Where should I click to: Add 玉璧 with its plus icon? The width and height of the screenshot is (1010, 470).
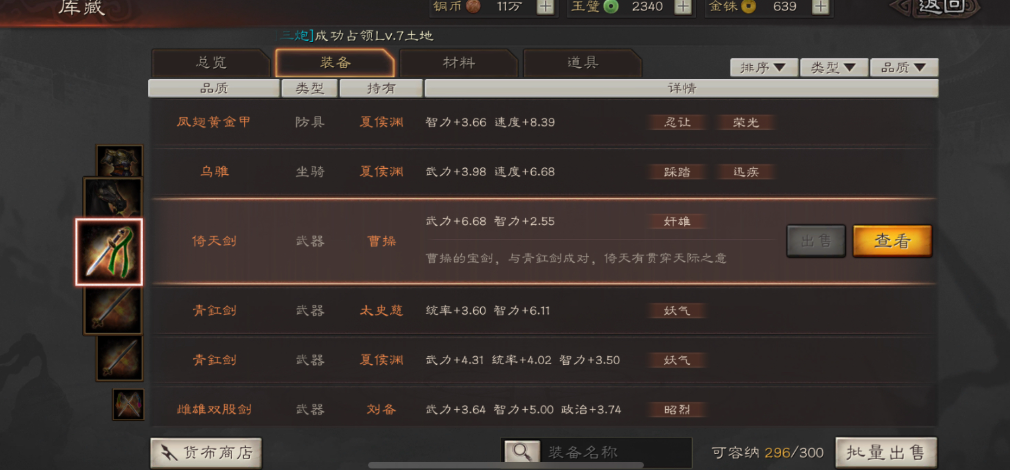click(683, 7)
